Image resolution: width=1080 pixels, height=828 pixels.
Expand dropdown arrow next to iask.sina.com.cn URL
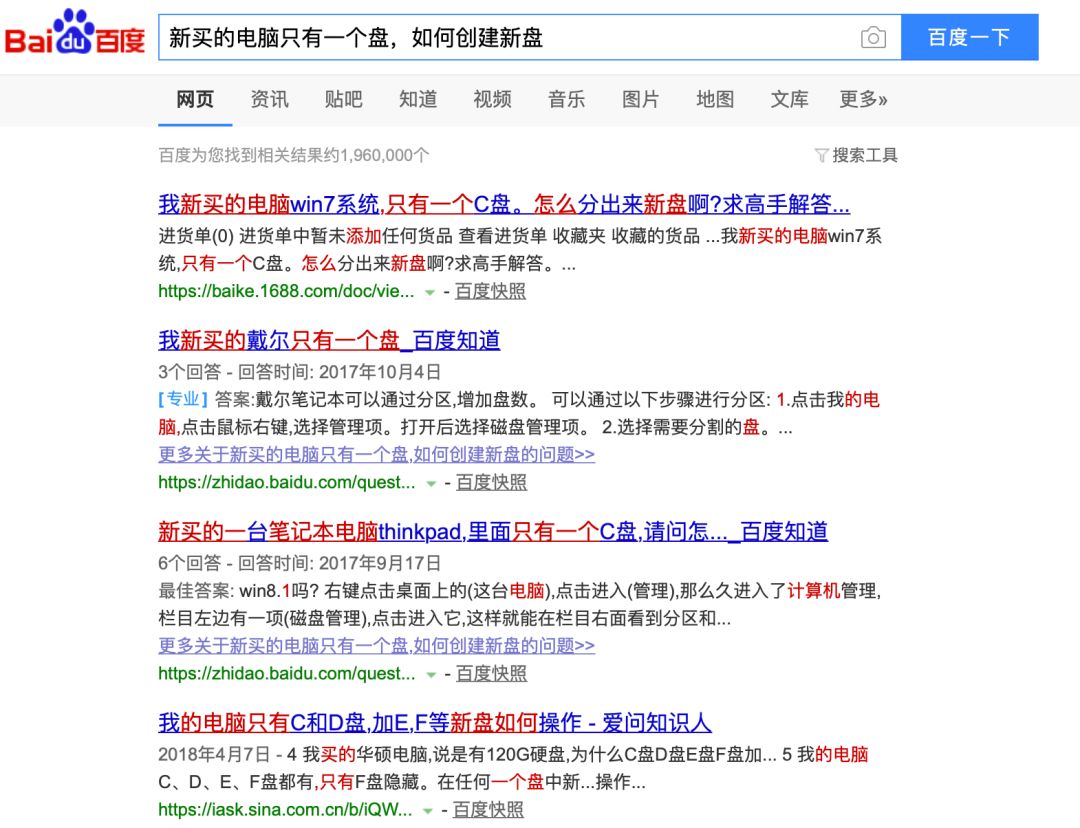pyautogui.click(x=428, y=811)
